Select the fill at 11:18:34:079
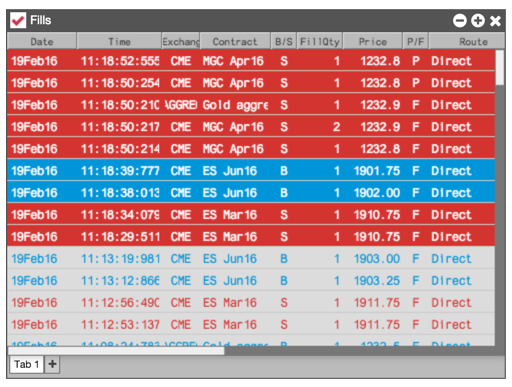The width and height of the screenshot is (512, 387). (251, 215)
